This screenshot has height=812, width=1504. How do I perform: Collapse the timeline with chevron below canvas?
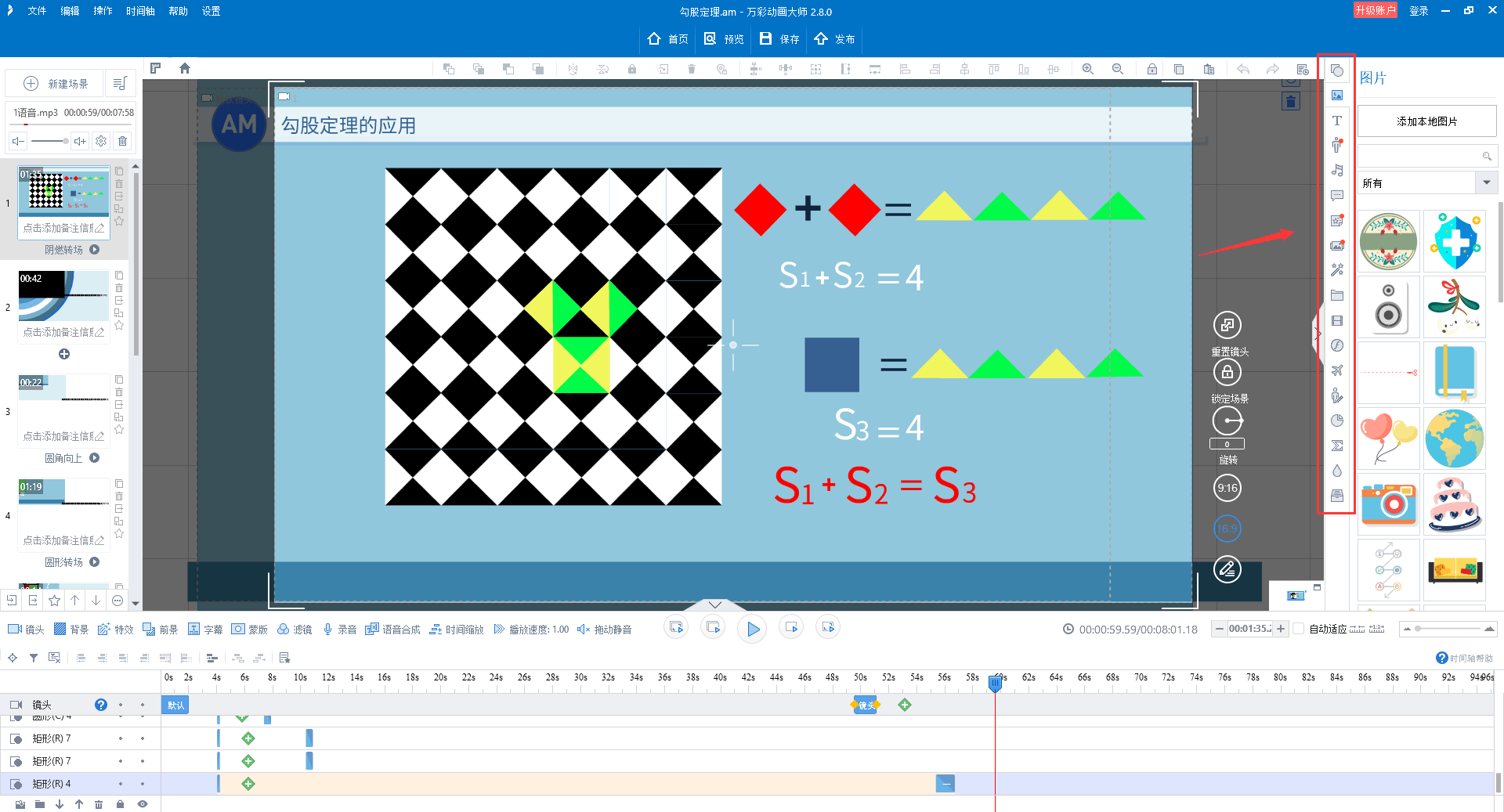tap(714, 604)
